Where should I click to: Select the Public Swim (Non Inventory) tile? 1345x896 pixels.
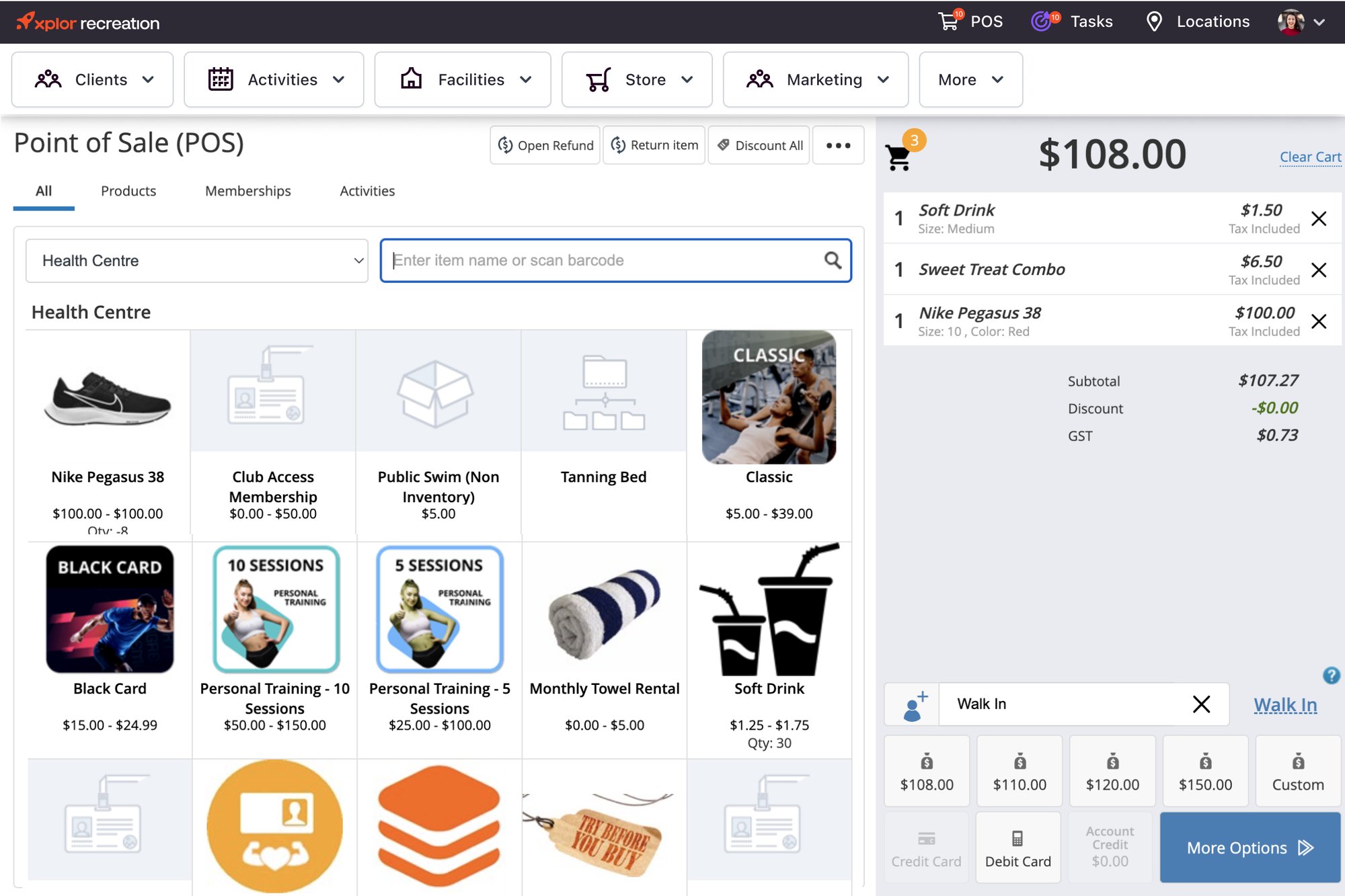click(438, 432)
